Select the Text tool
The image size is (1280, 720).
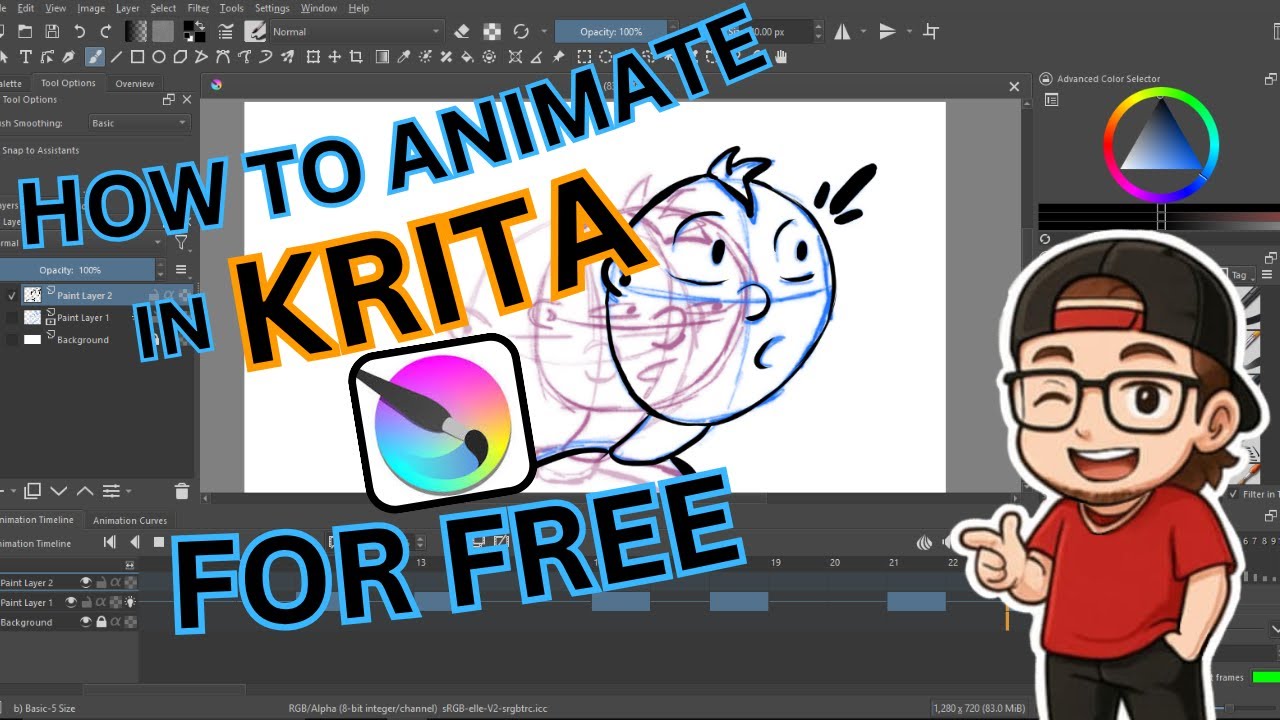pos(26,57)
